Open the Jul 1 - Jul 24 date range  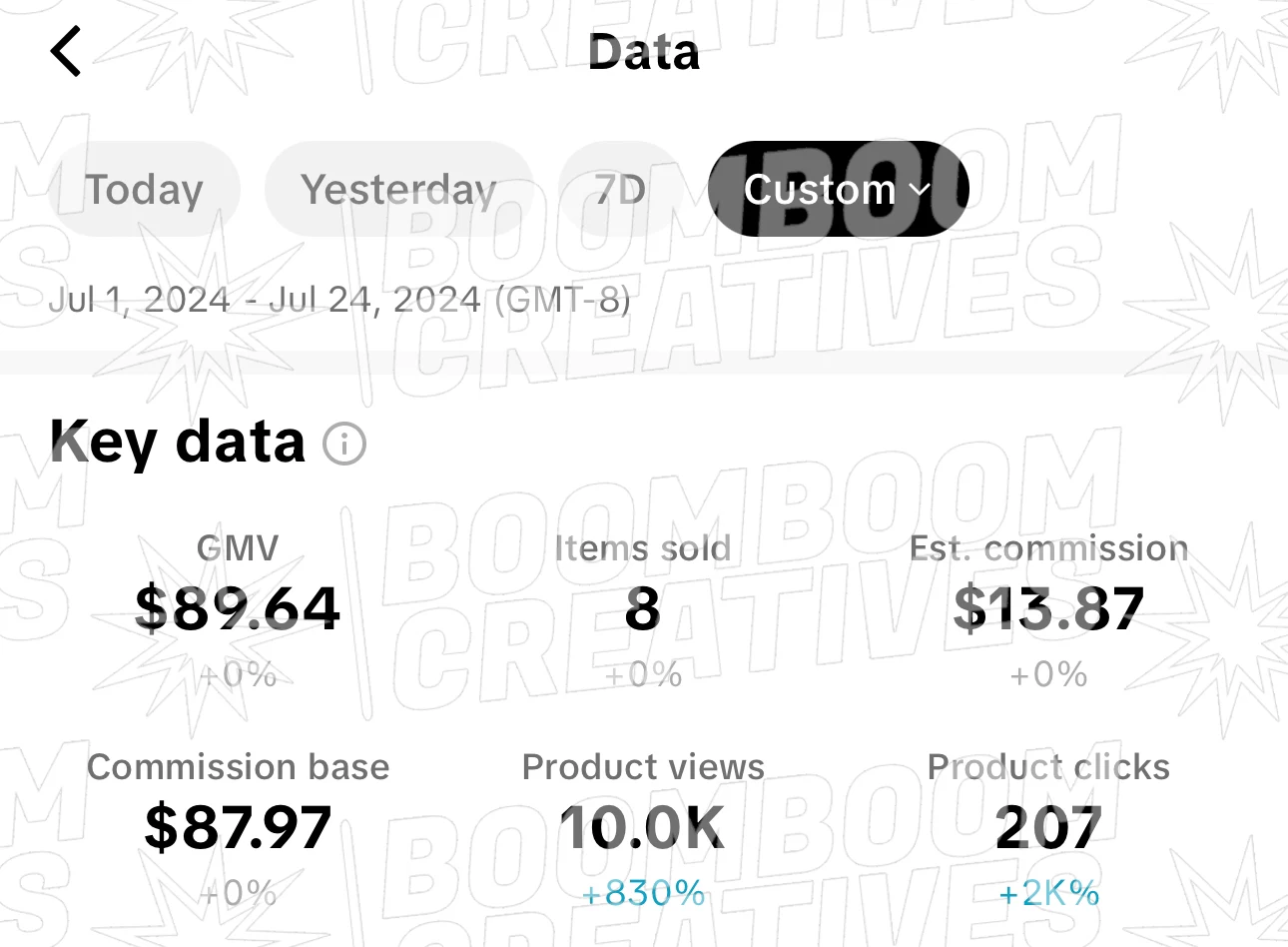pos(339,300)
